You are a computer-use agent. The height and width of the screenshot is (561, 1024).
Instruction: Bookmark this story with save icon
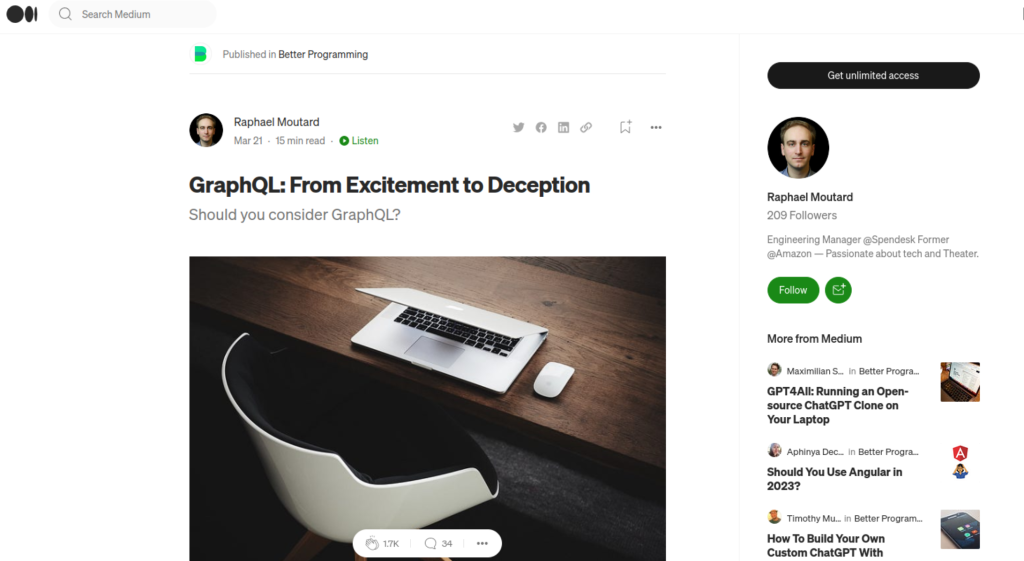click(626, 127)
